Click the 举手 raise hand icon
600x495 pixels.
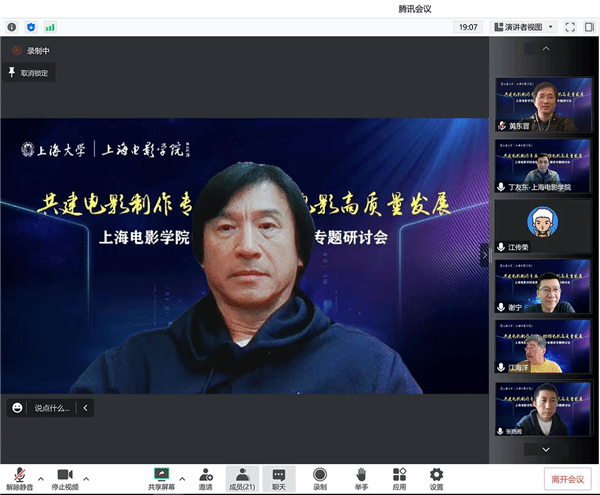pyautogui.click(x=360, y=473)
